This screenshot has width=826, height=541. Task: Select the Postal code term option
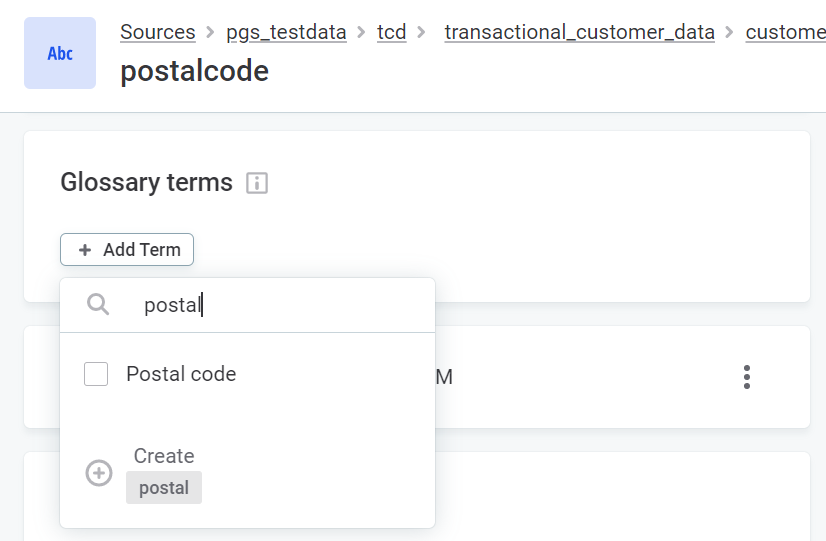coord(181,374)
